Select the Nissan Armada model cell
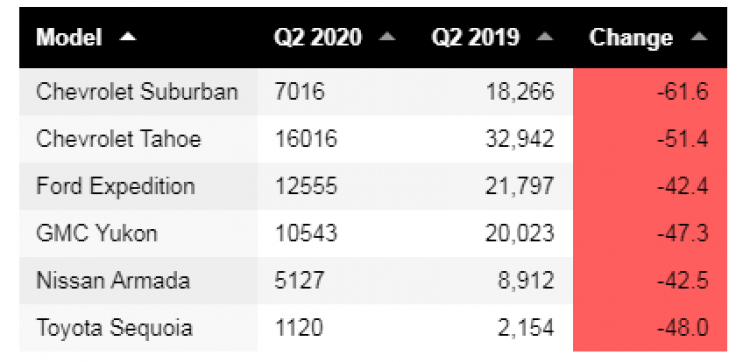Image resolution: width=750 pixels, height=362 pixels. pos(138,280)
